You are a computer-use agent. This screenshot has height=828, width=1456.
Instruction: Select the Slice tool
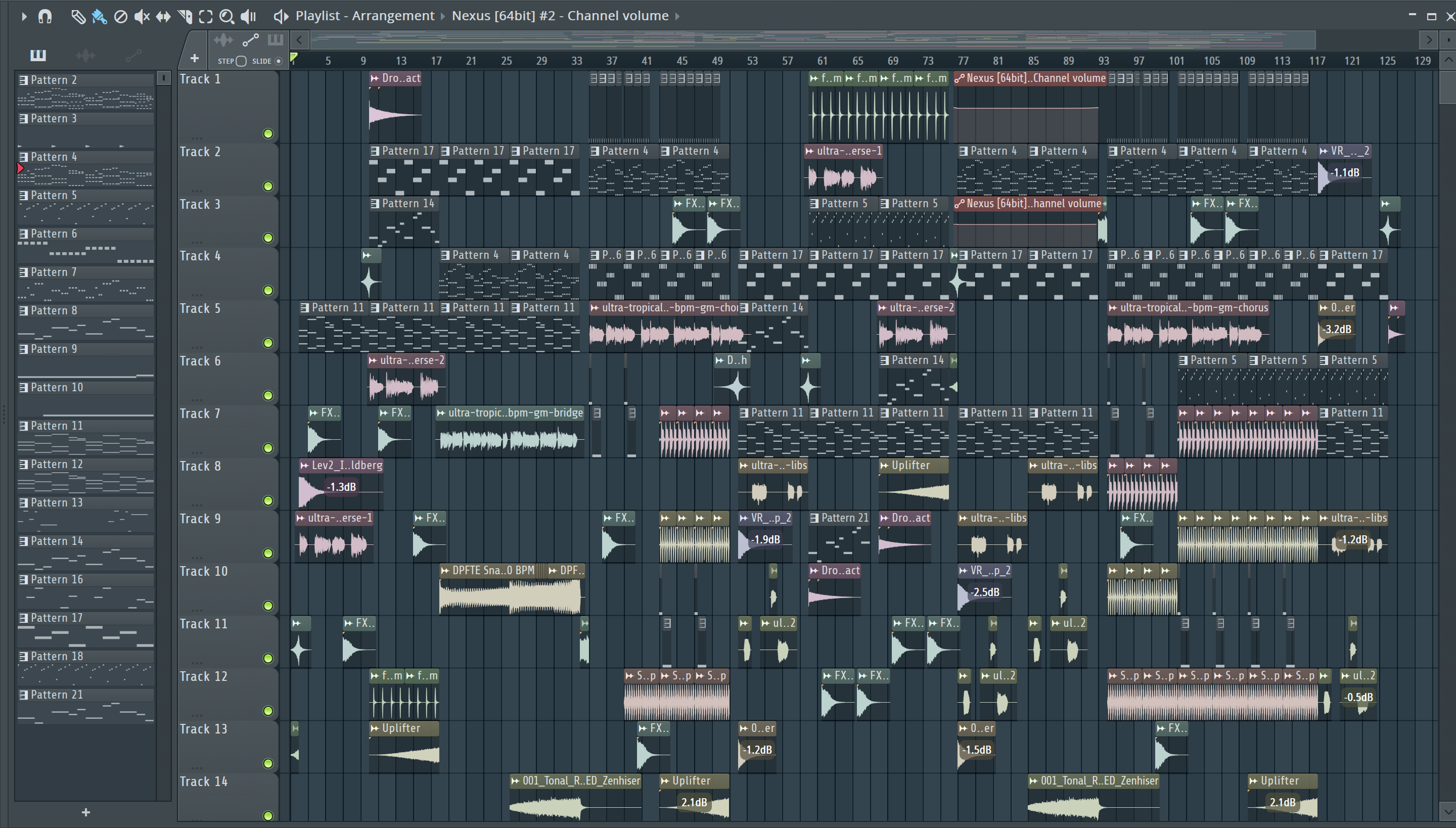coord(184,17)
